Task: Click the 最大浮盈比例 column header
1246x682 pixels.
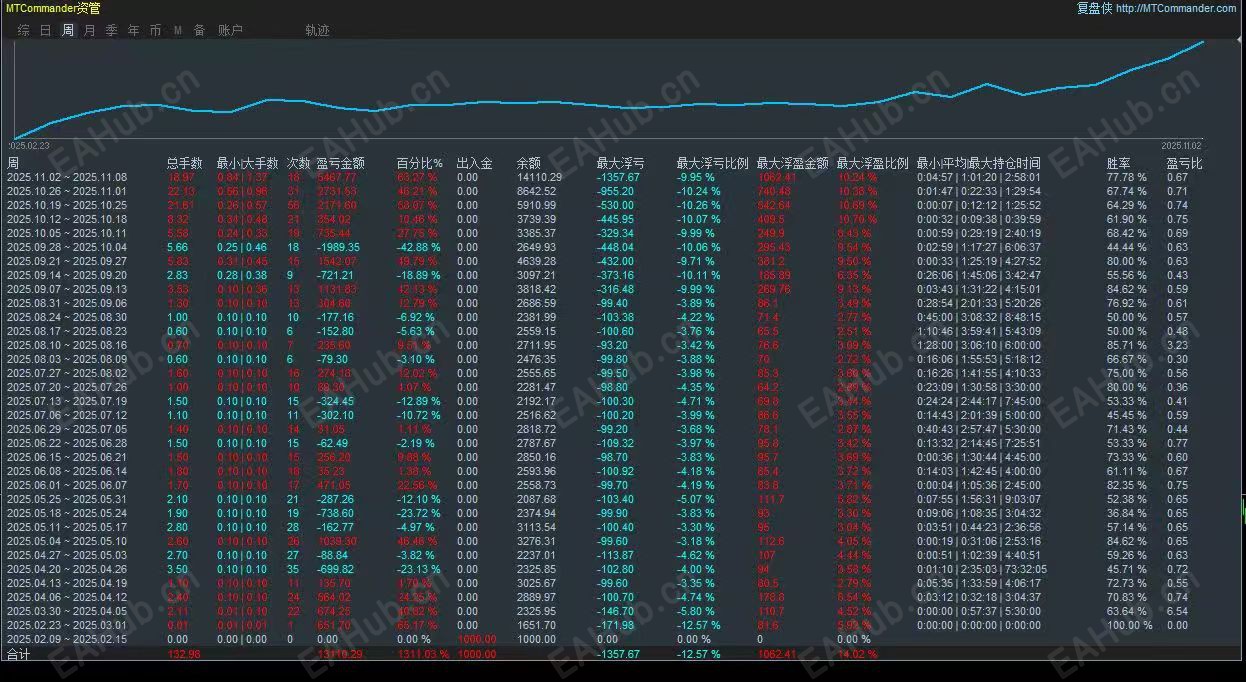Action: [x=873, y=163]
